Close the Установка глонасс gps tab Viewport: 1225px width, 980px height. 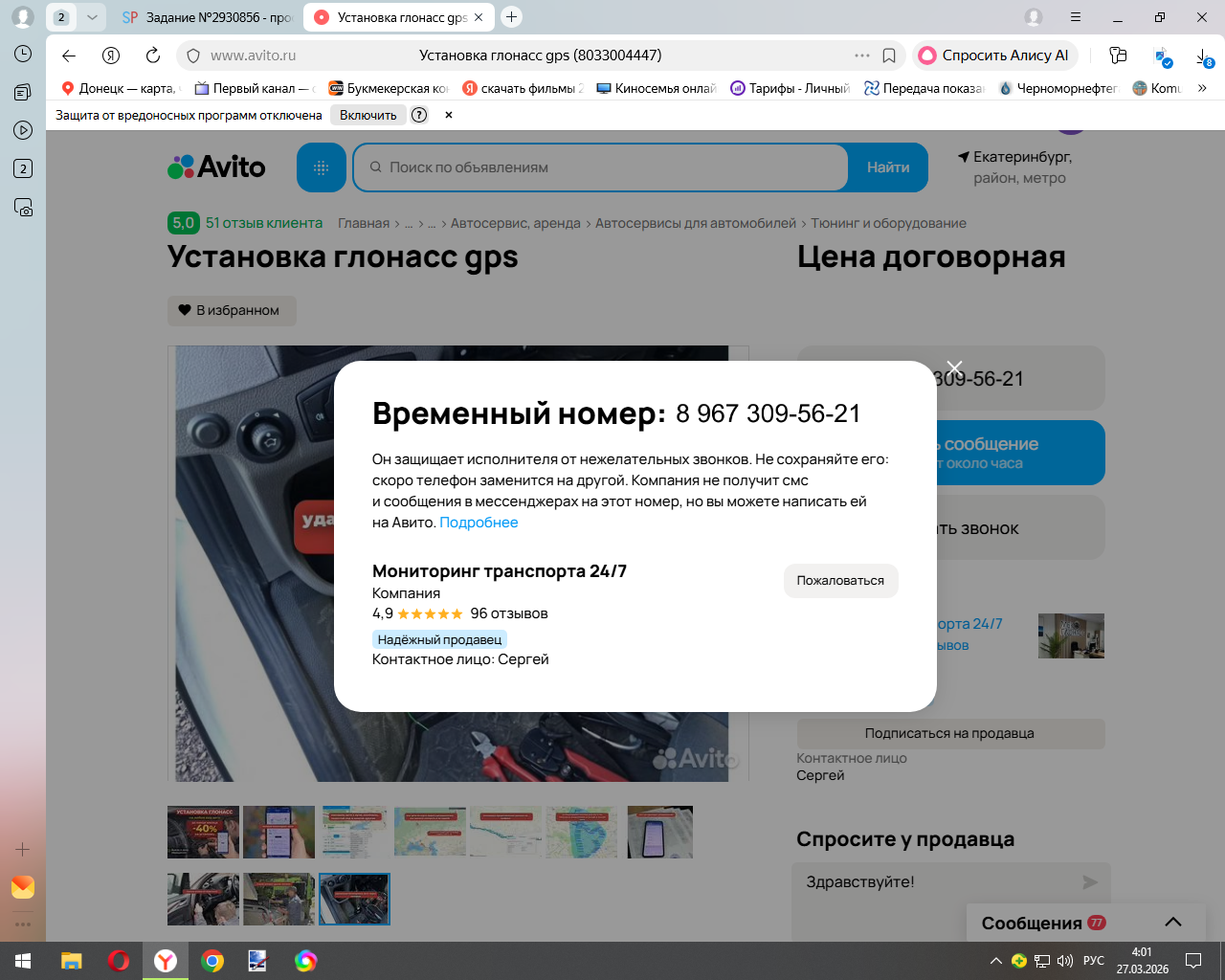pos(479,17)
